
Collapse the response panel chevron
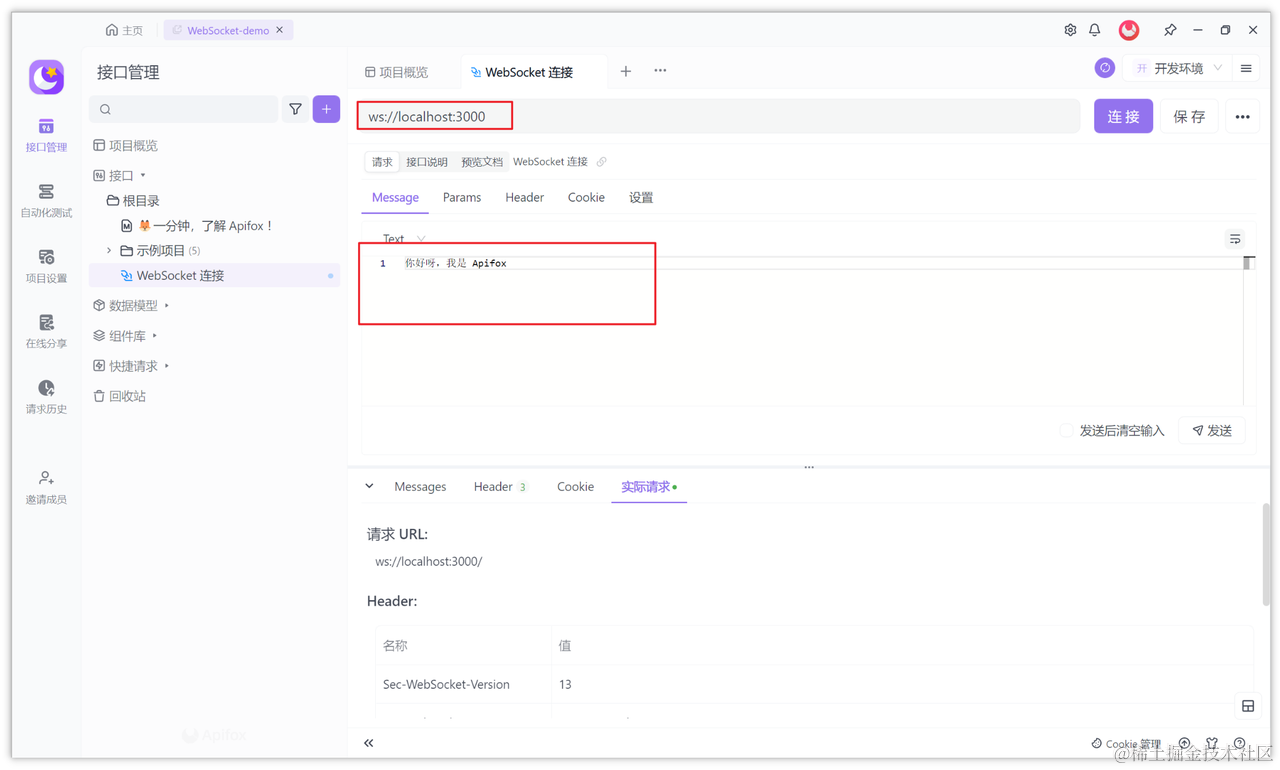(x=369, y=487)
